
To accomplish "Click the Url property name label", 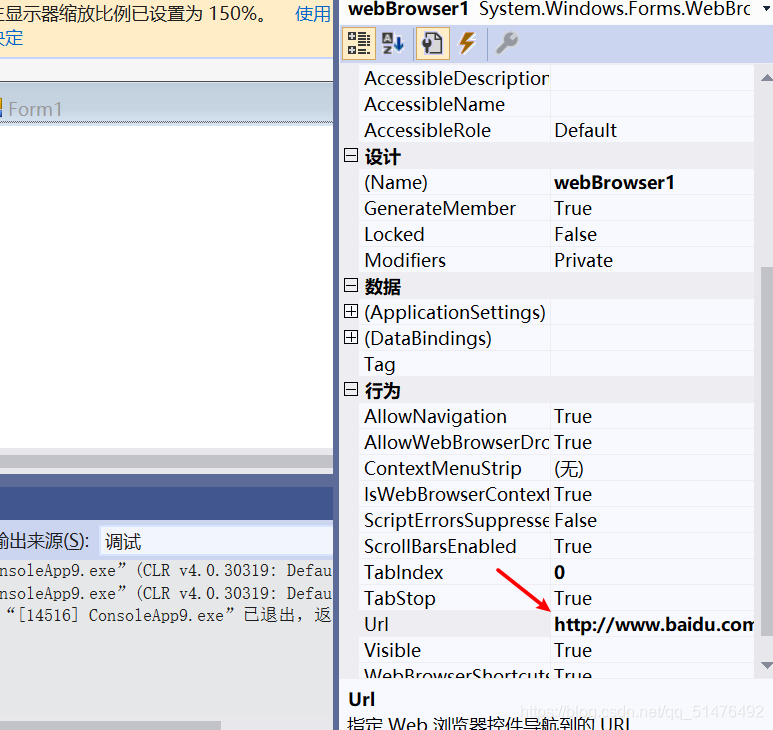I will pos(377,624).
